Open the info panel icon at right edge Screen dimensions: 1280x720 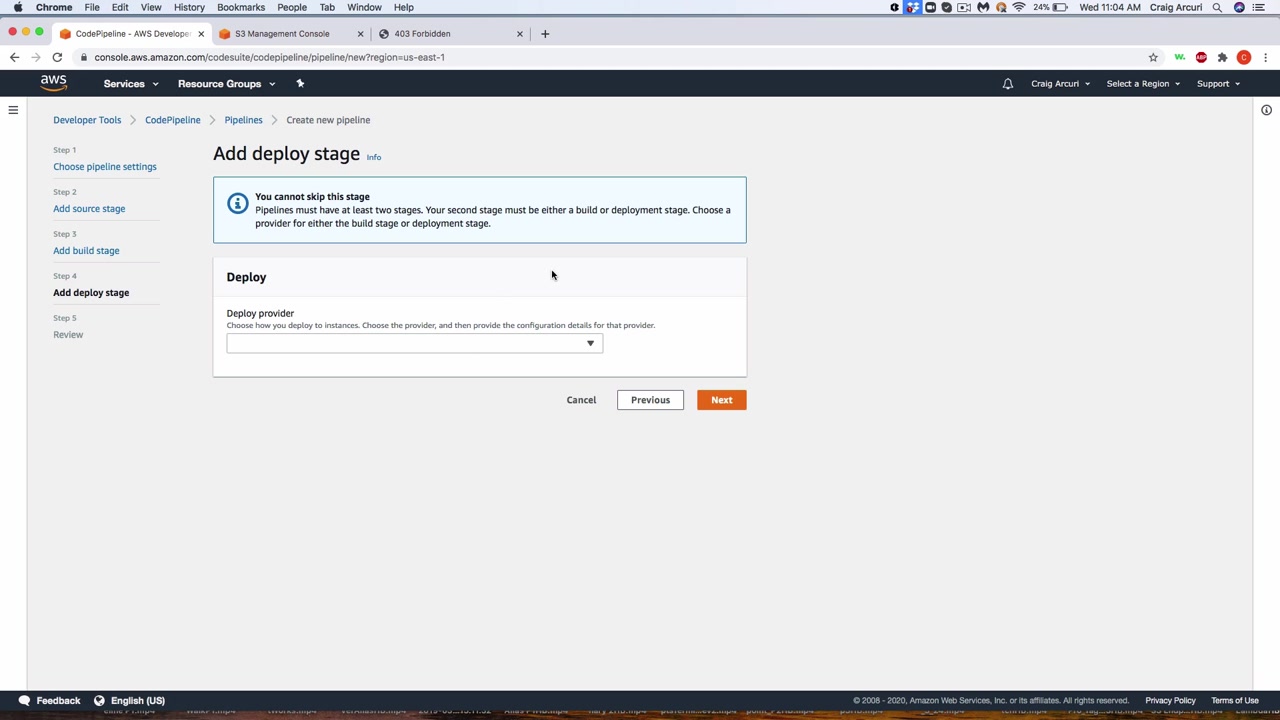point(1266,110)
